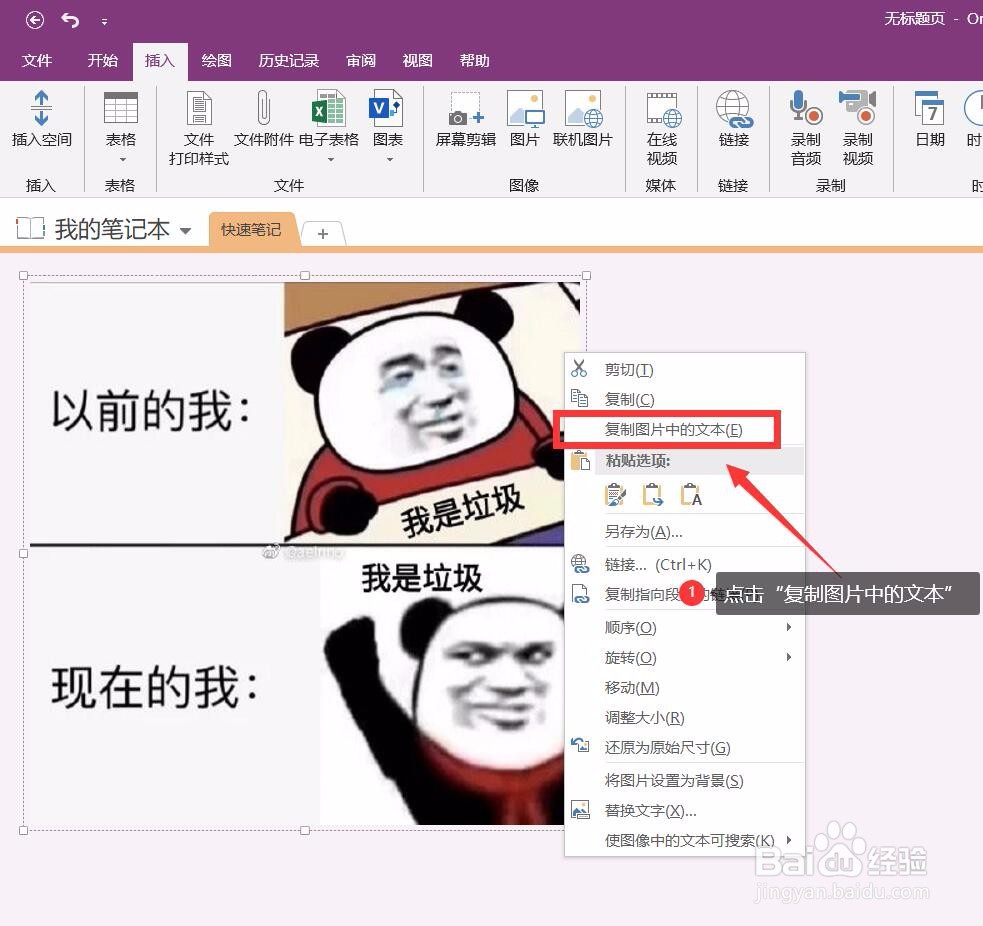Choose the 只保留文本 paste option icon
This screenshot has height=926, width=983.
692,494
